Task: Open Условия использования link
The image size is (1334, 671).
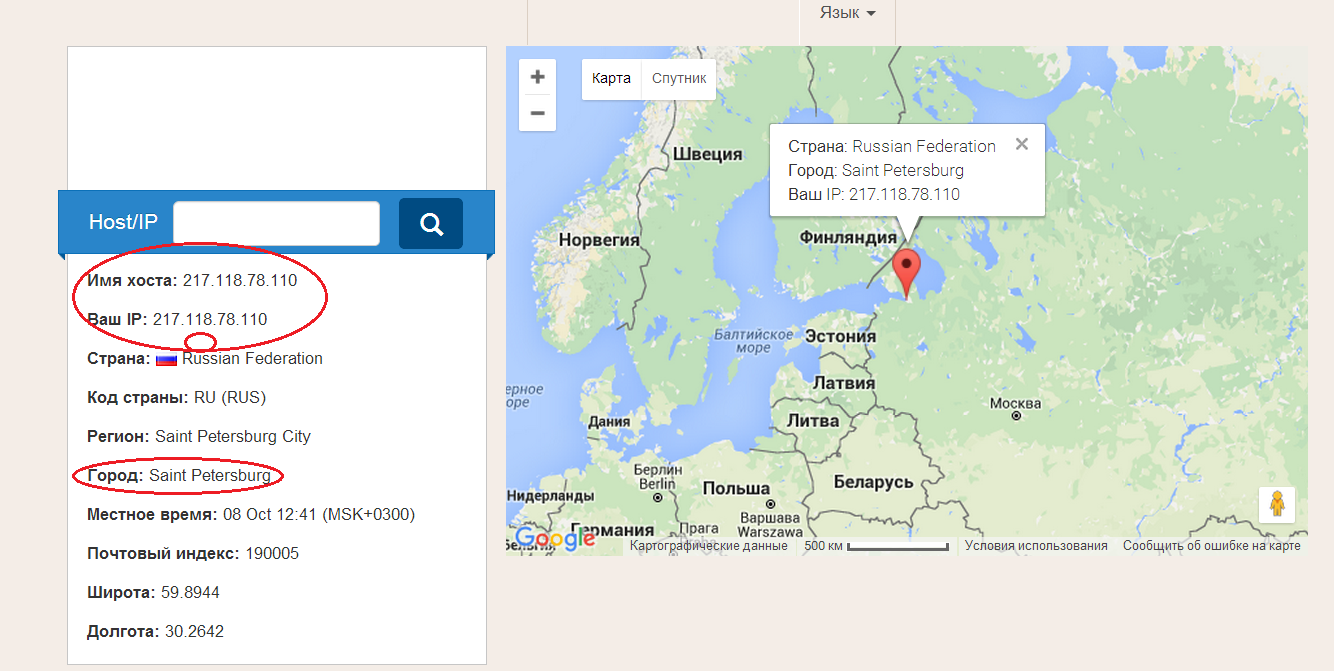Action: tap(1036, 546)
